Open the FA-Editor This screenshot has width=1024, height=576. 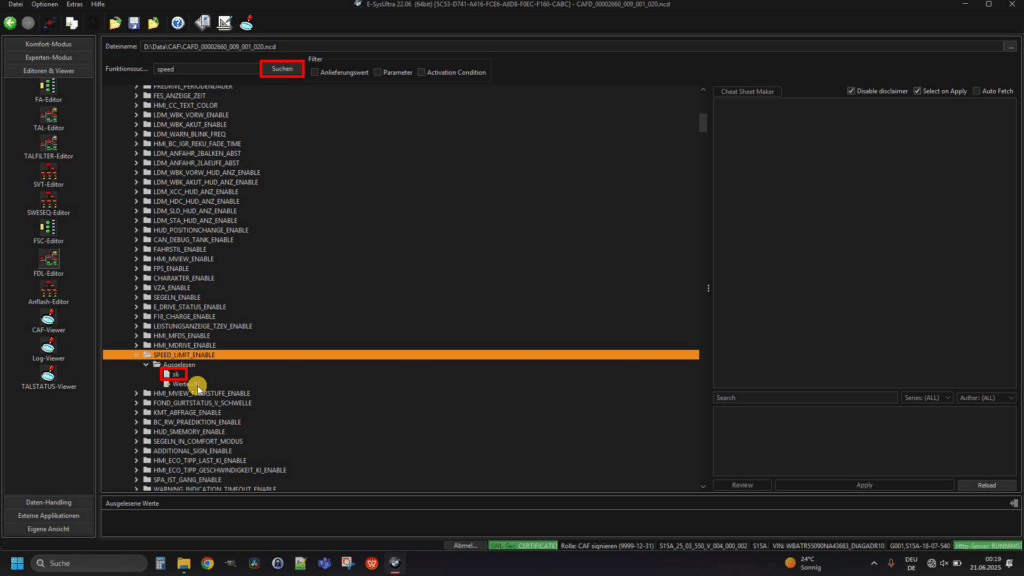click(x=48, y=91)
